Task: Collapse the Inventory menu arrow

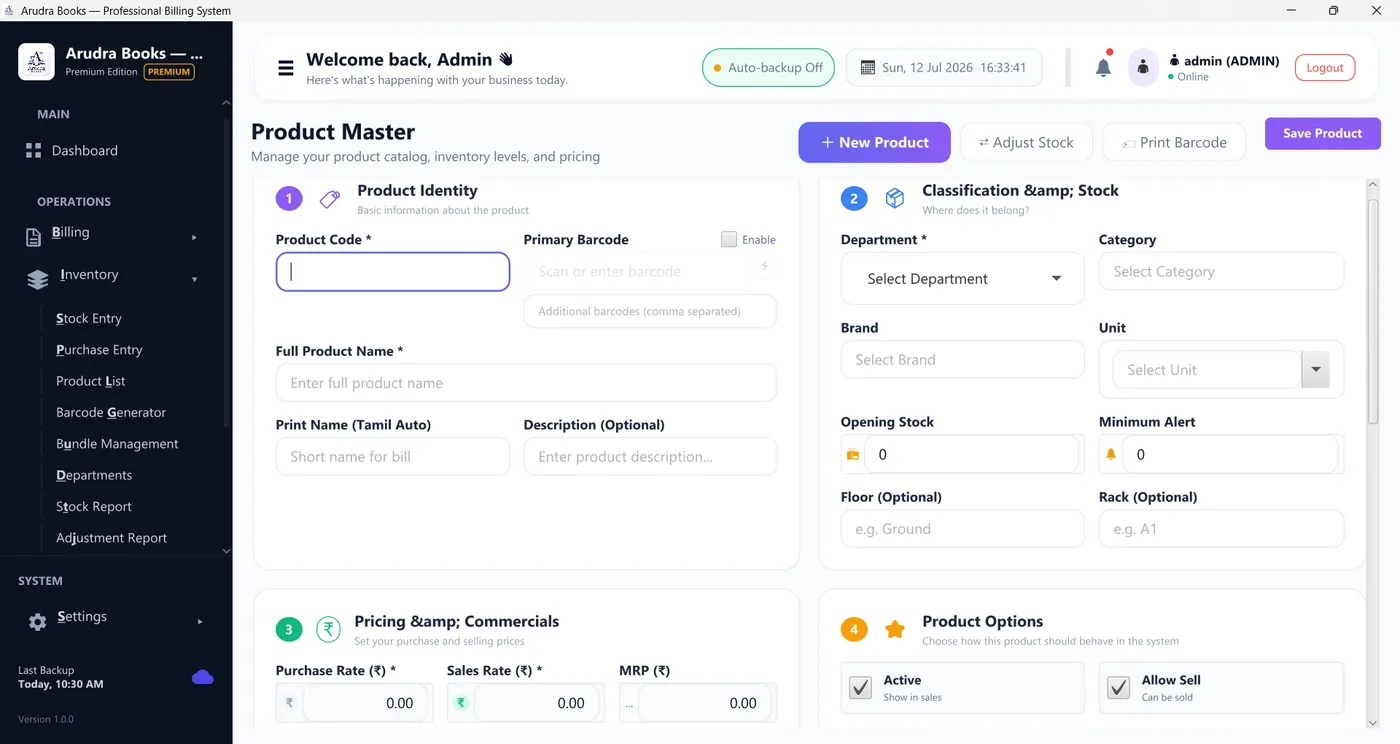Action: pos(194,279)
